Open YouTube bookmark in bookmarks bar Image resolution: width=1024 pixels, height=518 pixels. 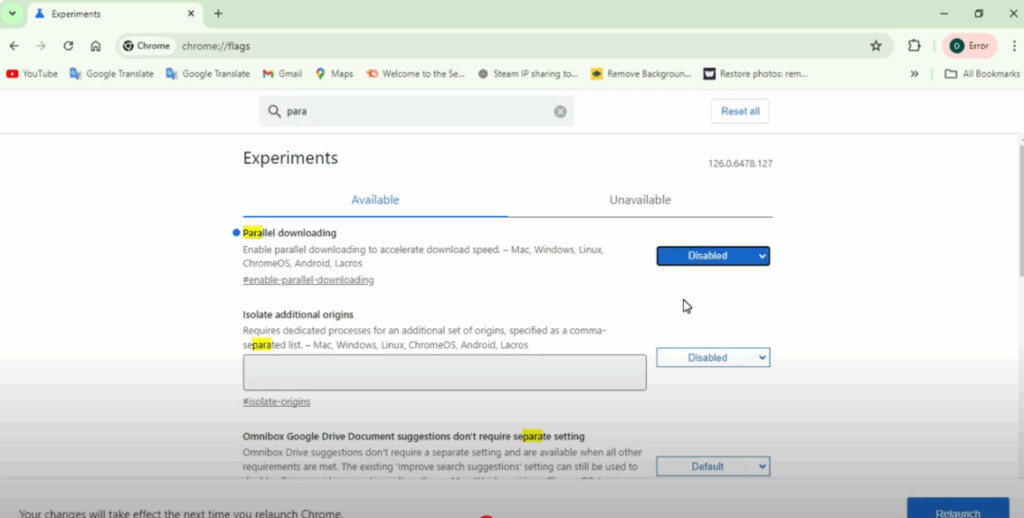32,74
